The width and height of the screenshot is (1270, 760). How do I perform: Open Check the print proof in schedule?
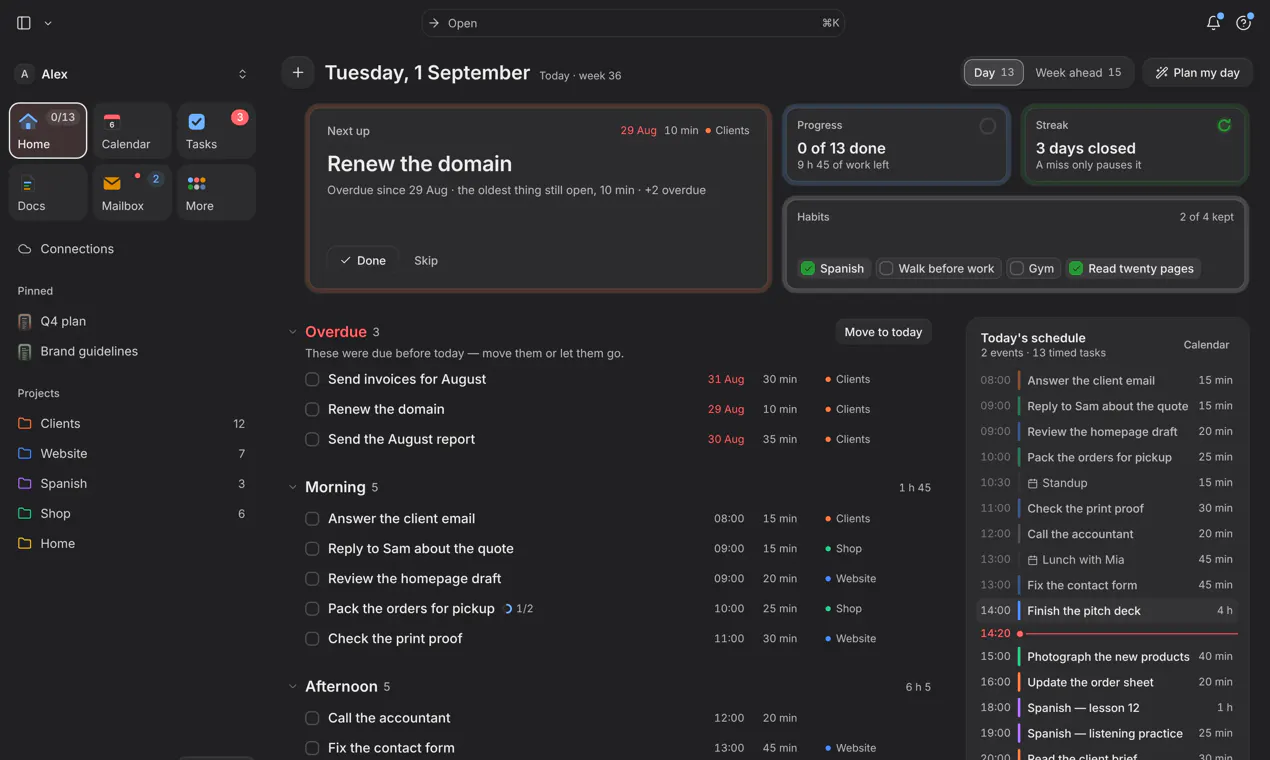tap(1107, 509)
